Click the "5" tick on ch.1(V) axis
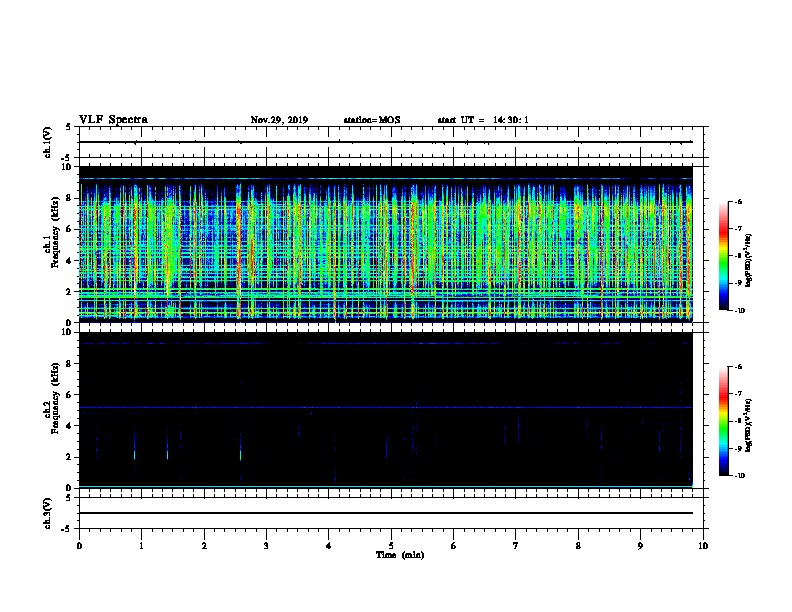 (x=68, y=127)
